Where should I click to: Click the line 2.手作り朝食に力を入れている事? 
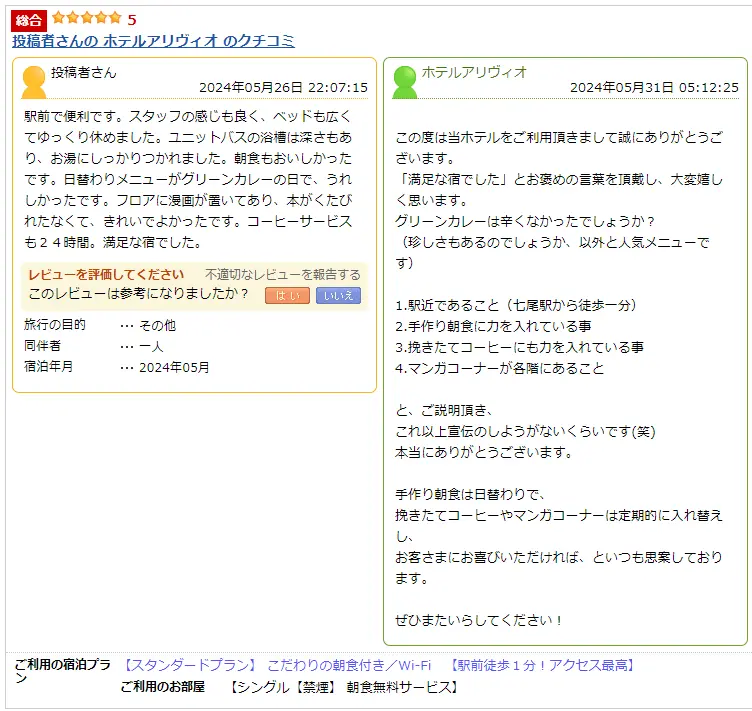point(494,326)
